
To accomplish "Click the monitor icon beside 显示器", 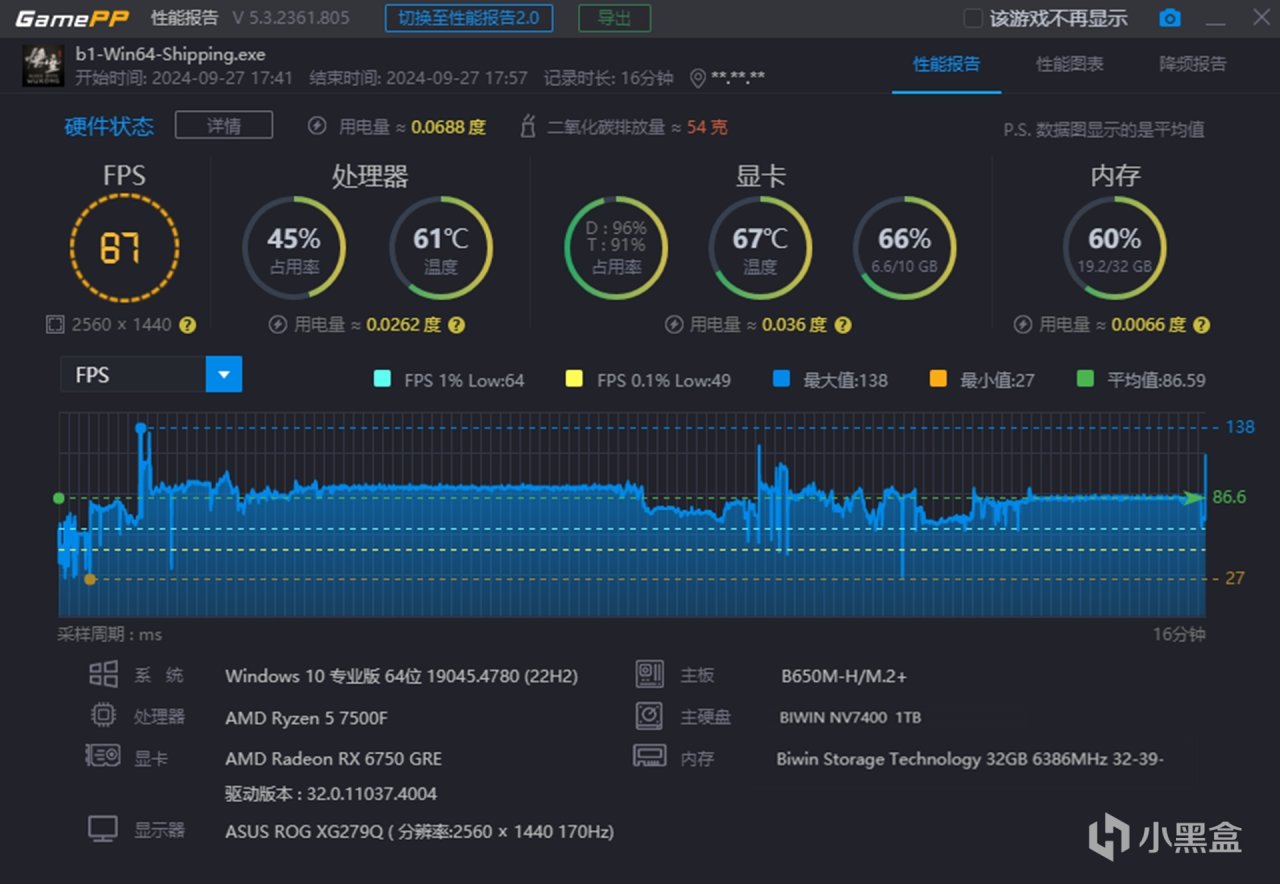I will pos(103,829).
